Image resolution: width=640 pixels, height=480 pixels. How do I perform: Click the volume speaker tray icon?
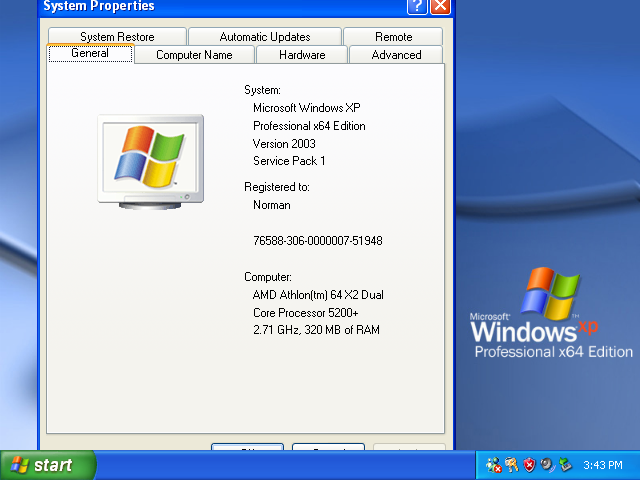click(x=547, y=465)
